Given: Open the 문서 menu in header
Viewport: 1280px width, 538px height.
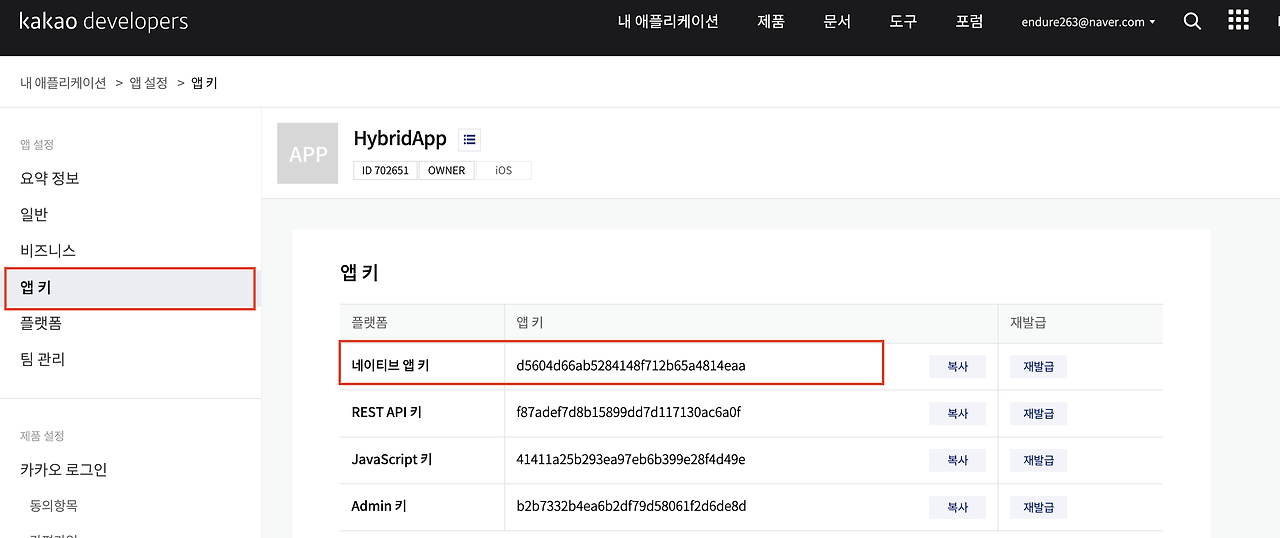Looking at the screenshot, I should 837,21.
